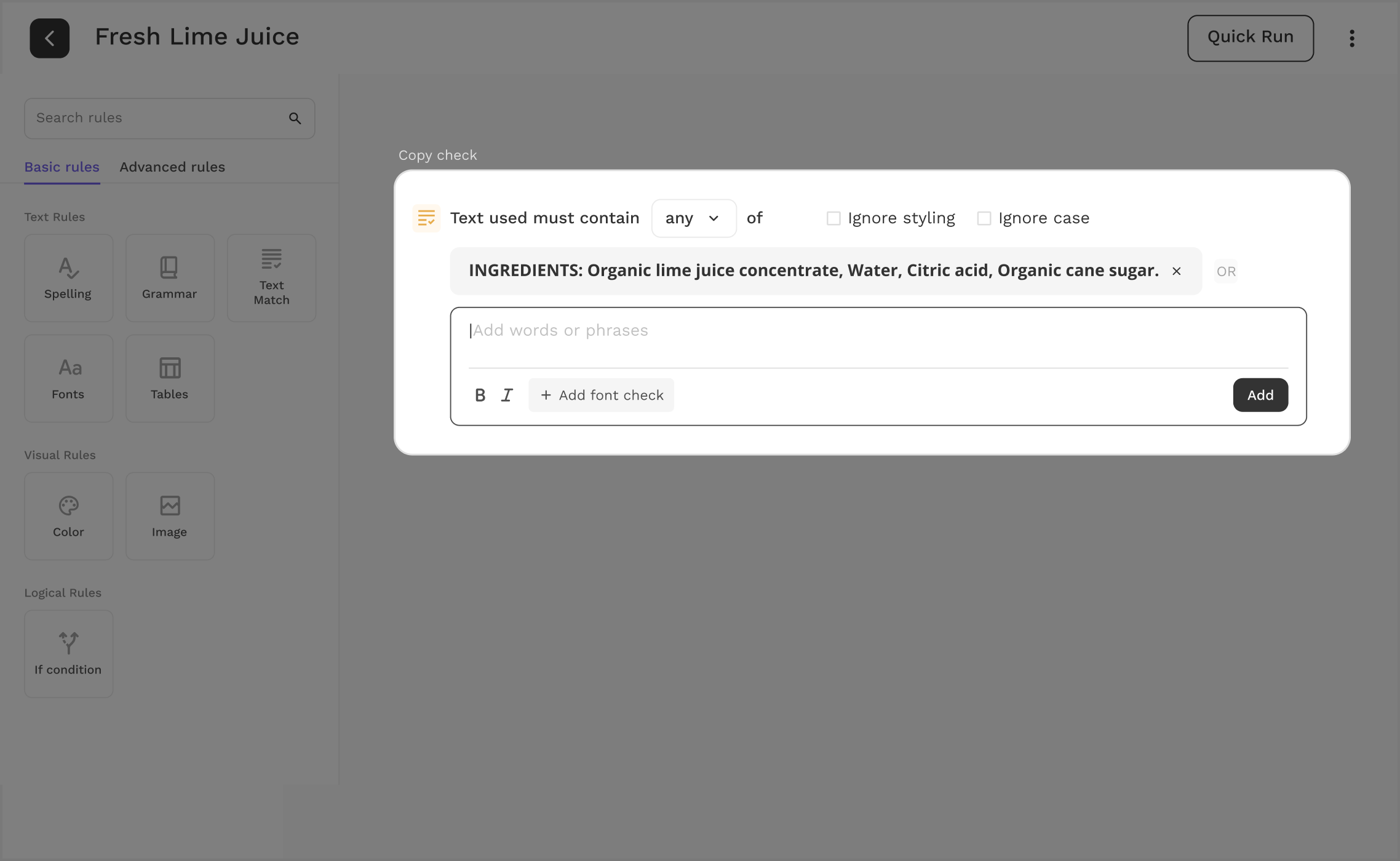The height and width of the screenshot is (861, 1400).
Task: Open the three-dot overflow menu
Action: [1351, 38]
